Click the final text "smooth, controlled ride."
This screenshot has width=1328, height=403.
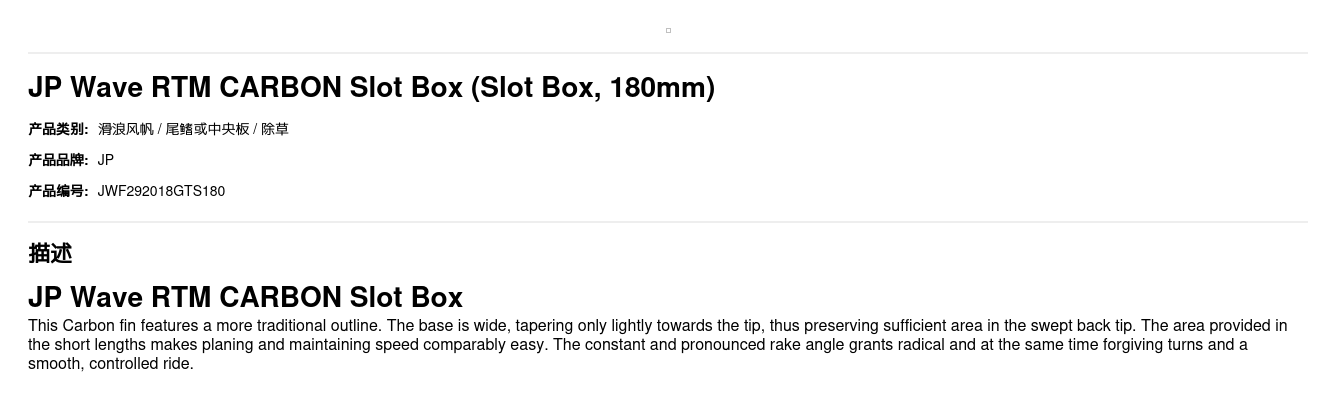111,364
